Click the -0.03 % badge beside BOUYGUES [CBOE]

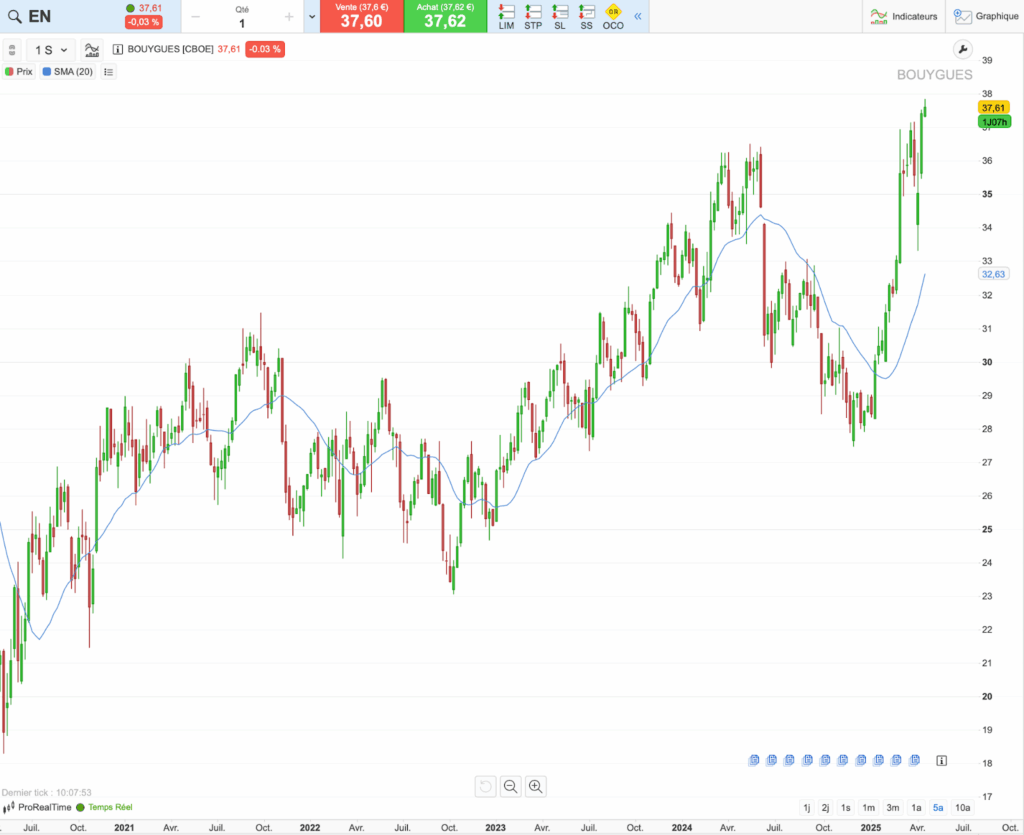265,50
